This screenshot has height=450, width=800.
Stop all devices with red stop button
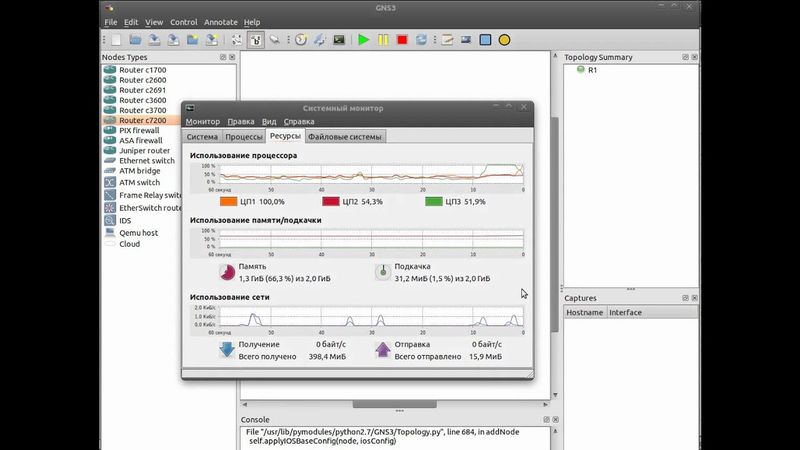(402, 40)
